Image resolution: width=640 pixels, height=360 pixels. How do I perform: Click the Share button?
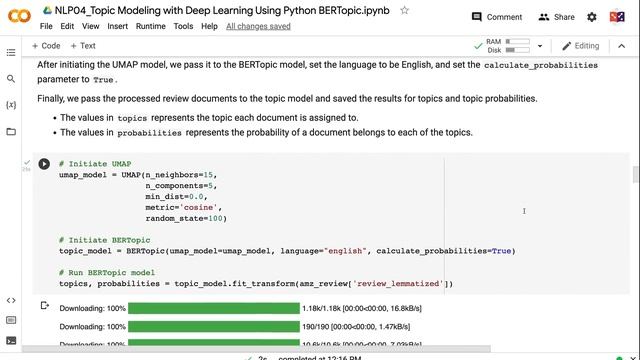coord(556,17)
